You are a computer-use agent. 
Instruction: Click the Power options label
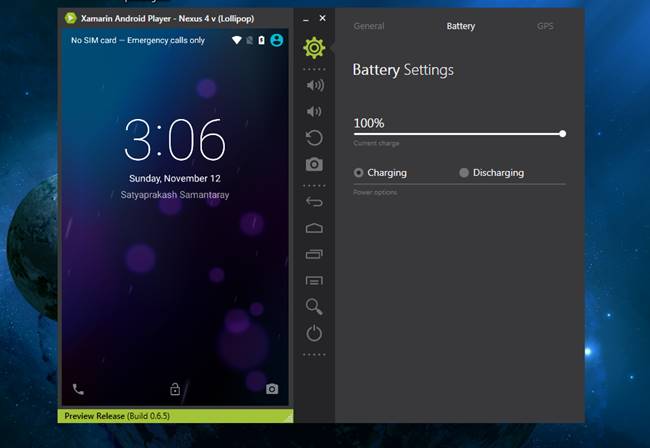tap(375, 192)
